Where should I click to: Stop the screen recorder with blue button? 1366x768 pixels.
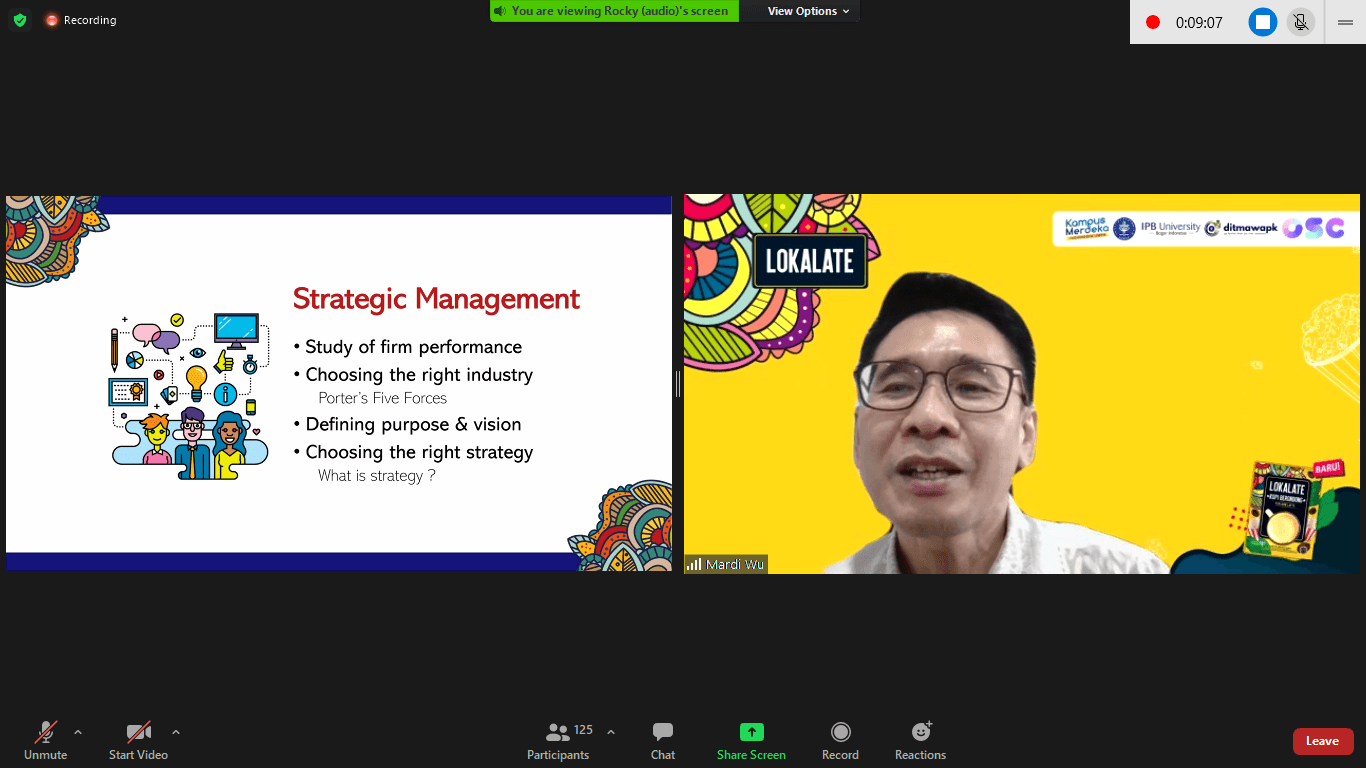tap(1263, 22)
